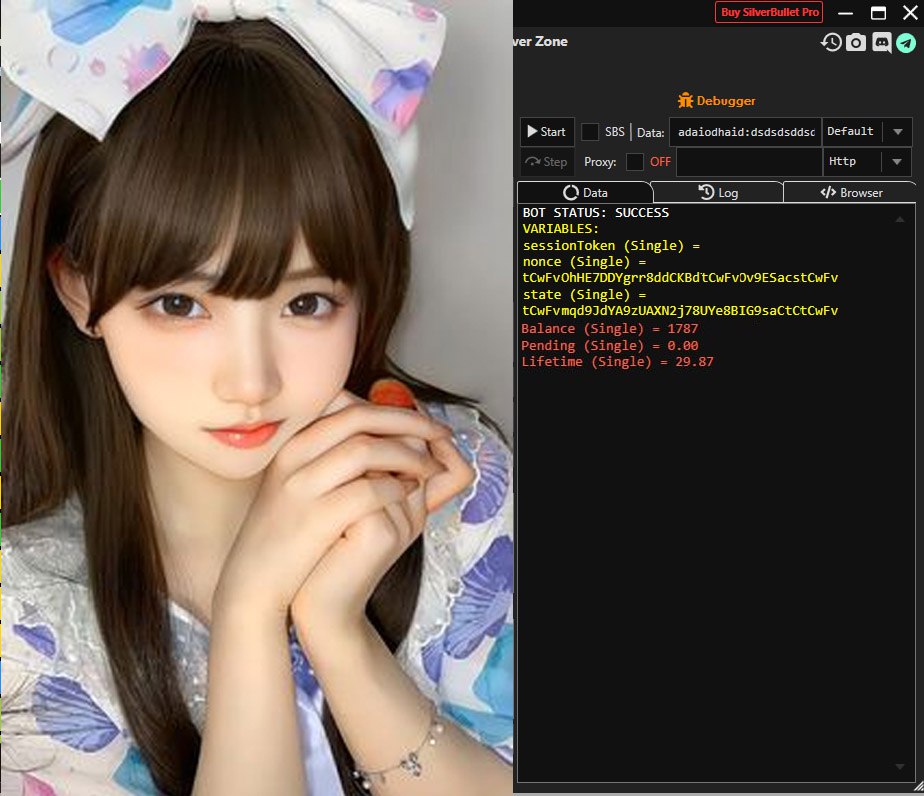Click the Pending (Single) = 0.00 line
Image resolution: width=924 pixels, height=796 pixels.
click(x=610, y=345)
